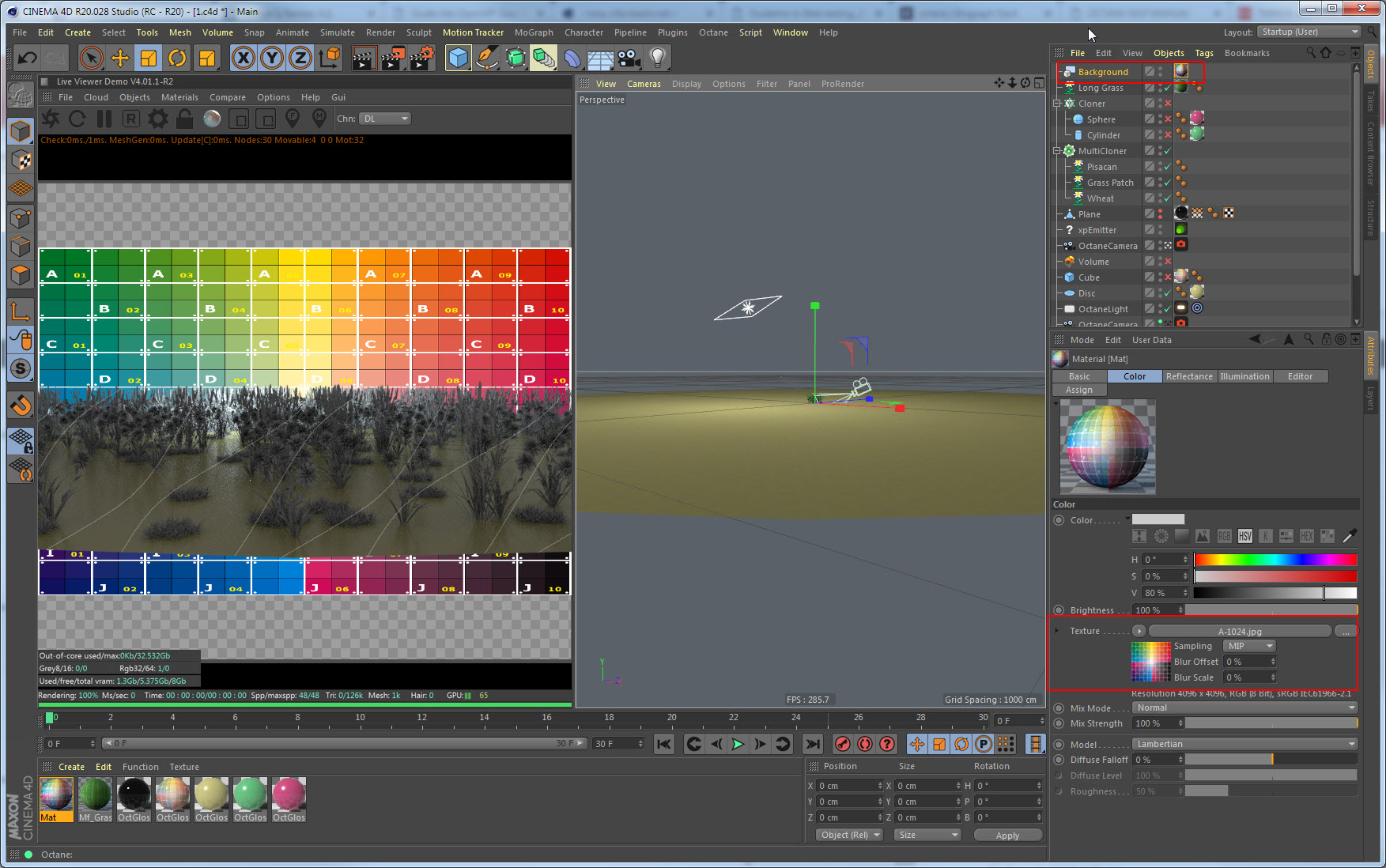Image resolution: width=1386 pixels, height=868 pixels.
Task: Click the Make Editable icon in the left sidebar
Action: pyautogui.click(x=21, y=95)
